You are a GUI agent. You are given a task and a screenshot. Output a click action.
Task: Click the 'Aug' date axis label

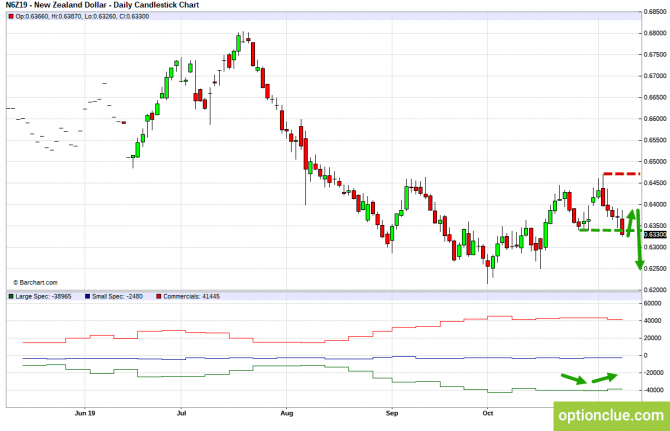click(x=287, y=413)
